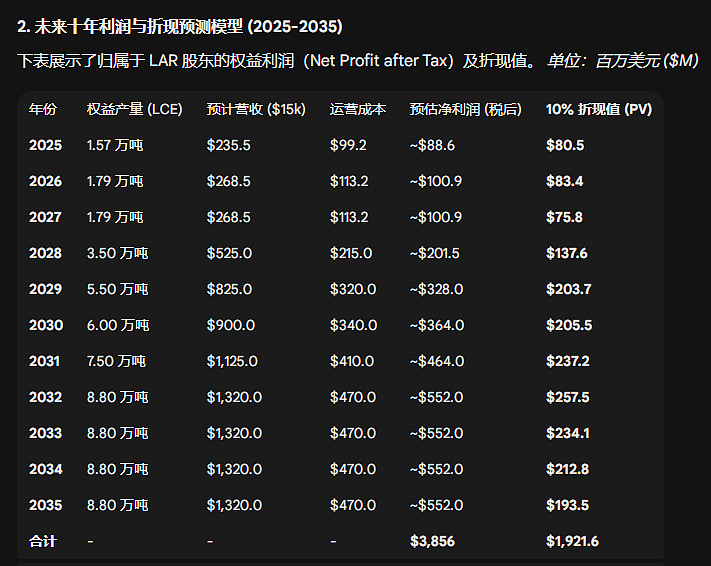The image size is (711, 566).
Task: Select the 2035 year row label
Action: (45, 505)
